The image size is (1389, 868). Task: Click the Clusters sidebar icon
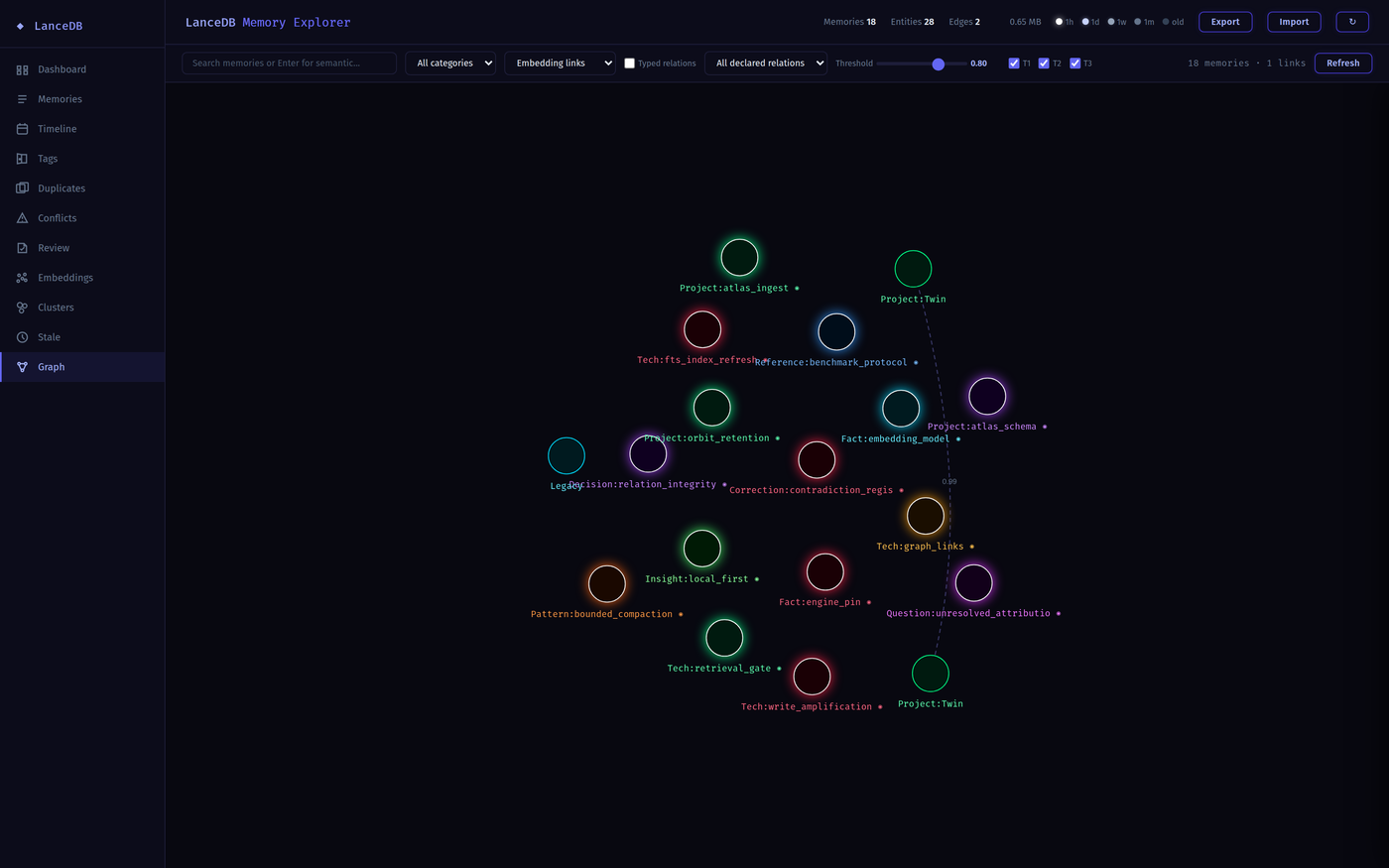point(22,308)
